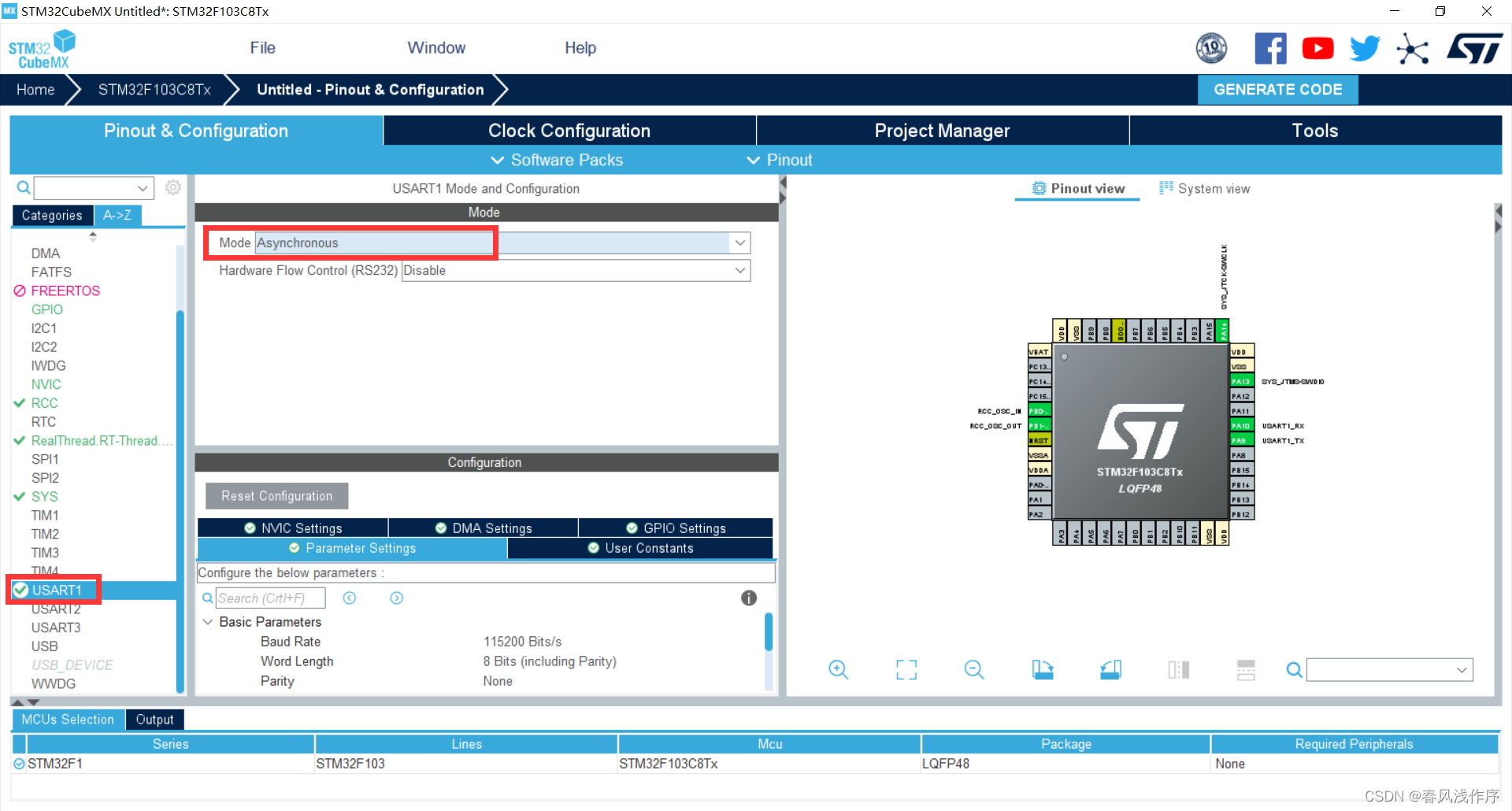Open the User Constants tab

pyautogui.click(x=640, y=548)
